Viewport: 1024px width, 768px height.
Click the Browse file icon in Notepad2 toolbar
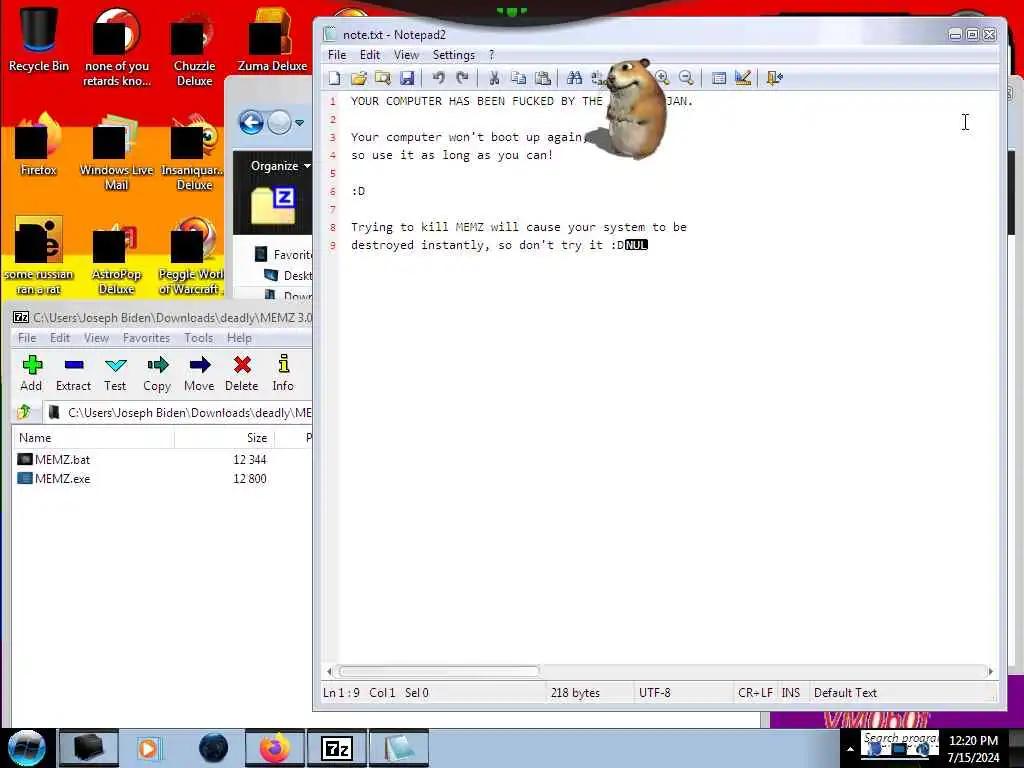pos(383,78)
